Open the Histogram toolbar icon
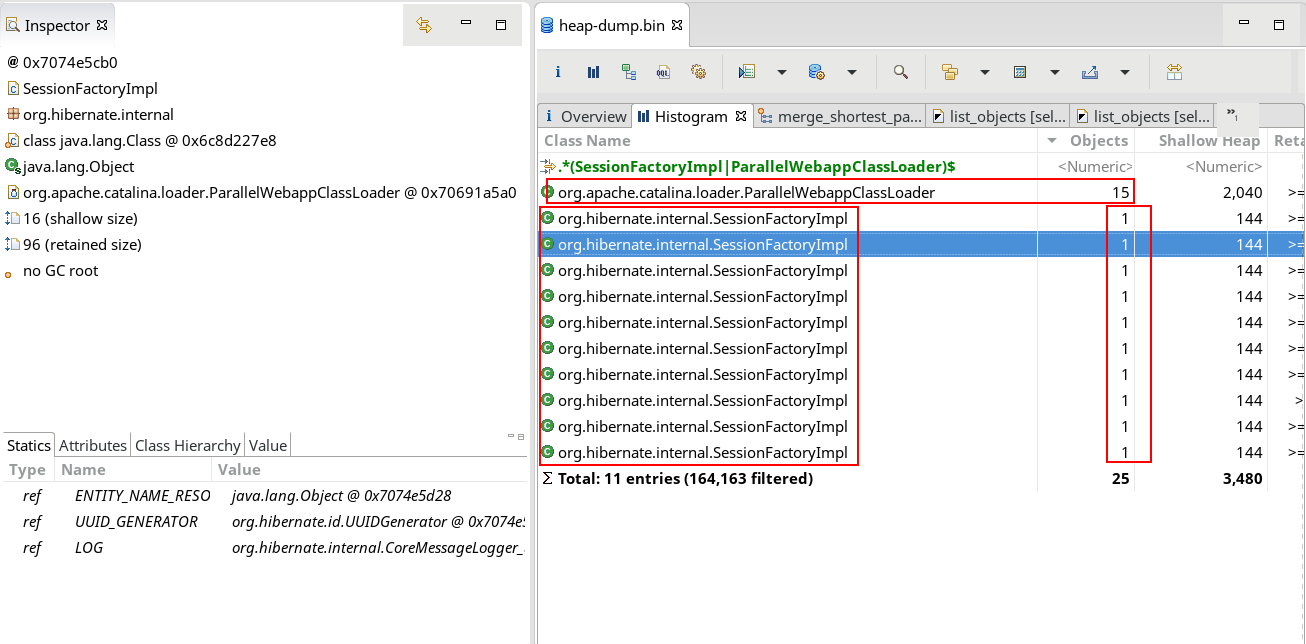This screenshot has width=1306, height=644. tap(593, 72)
